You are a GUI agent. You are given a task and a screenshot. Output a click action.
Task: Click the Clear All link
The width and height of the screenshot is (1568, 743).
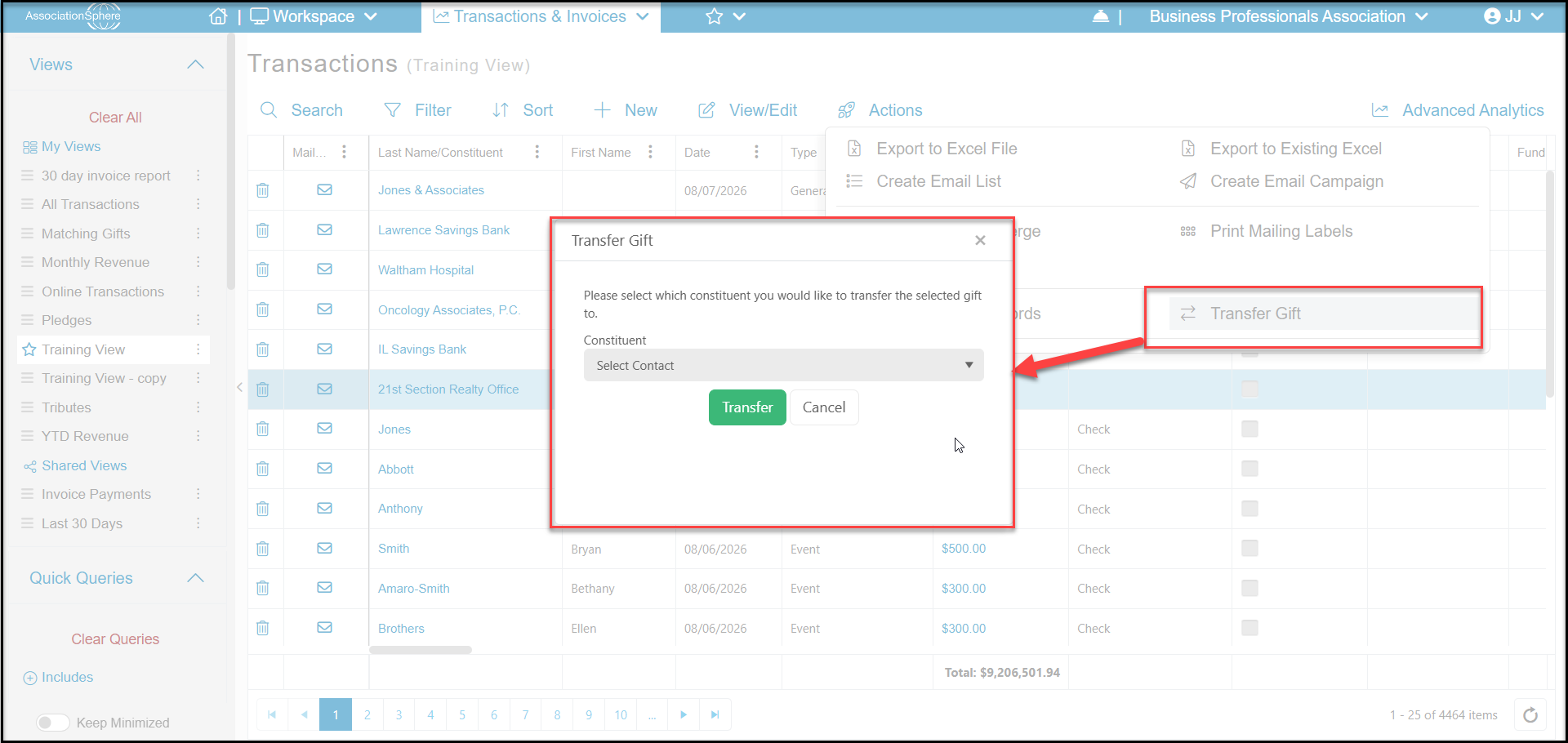click(115, 117)
